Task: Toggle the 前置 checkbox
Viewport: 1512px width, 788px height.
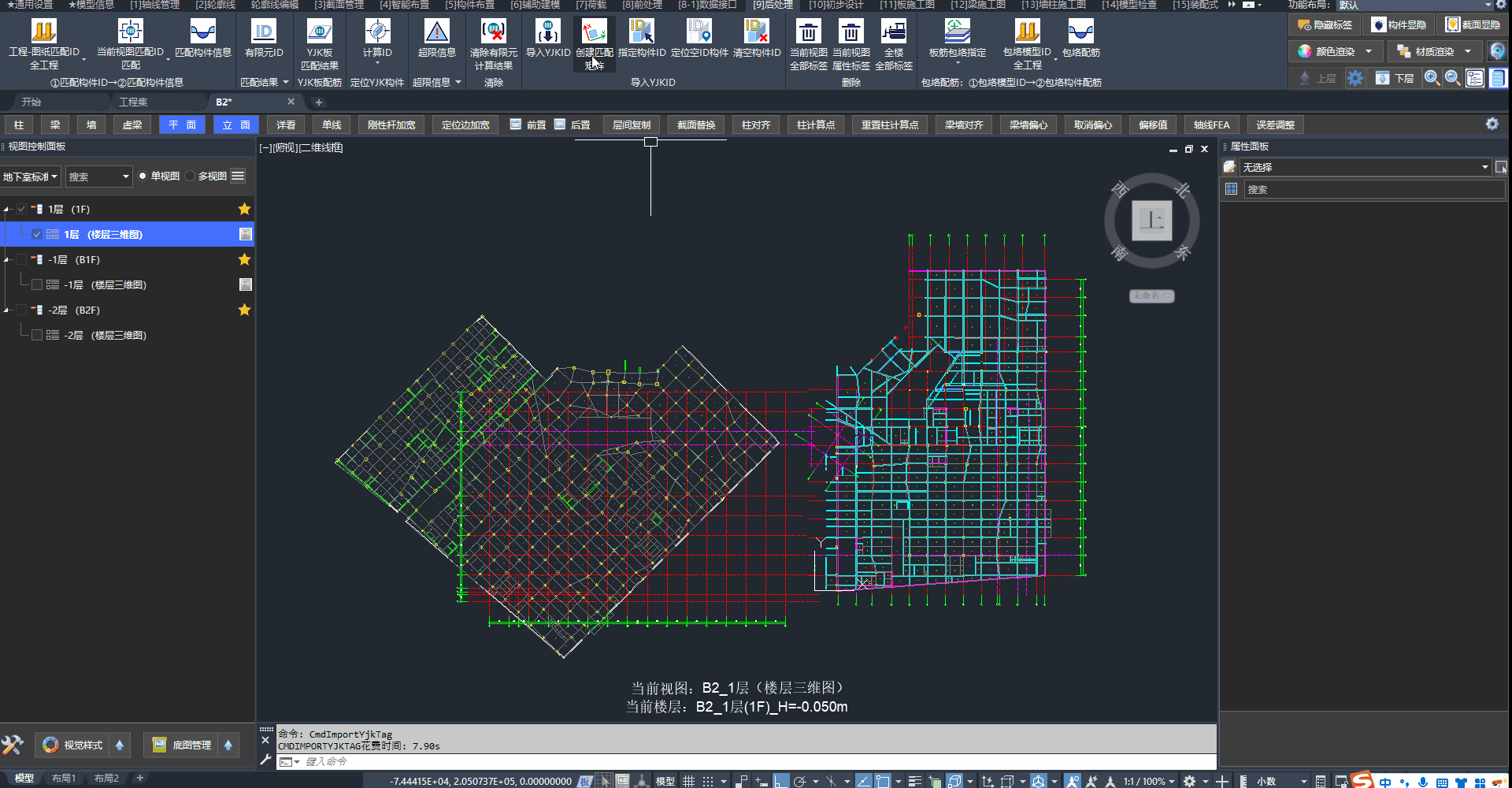Action: pos(516,125)
